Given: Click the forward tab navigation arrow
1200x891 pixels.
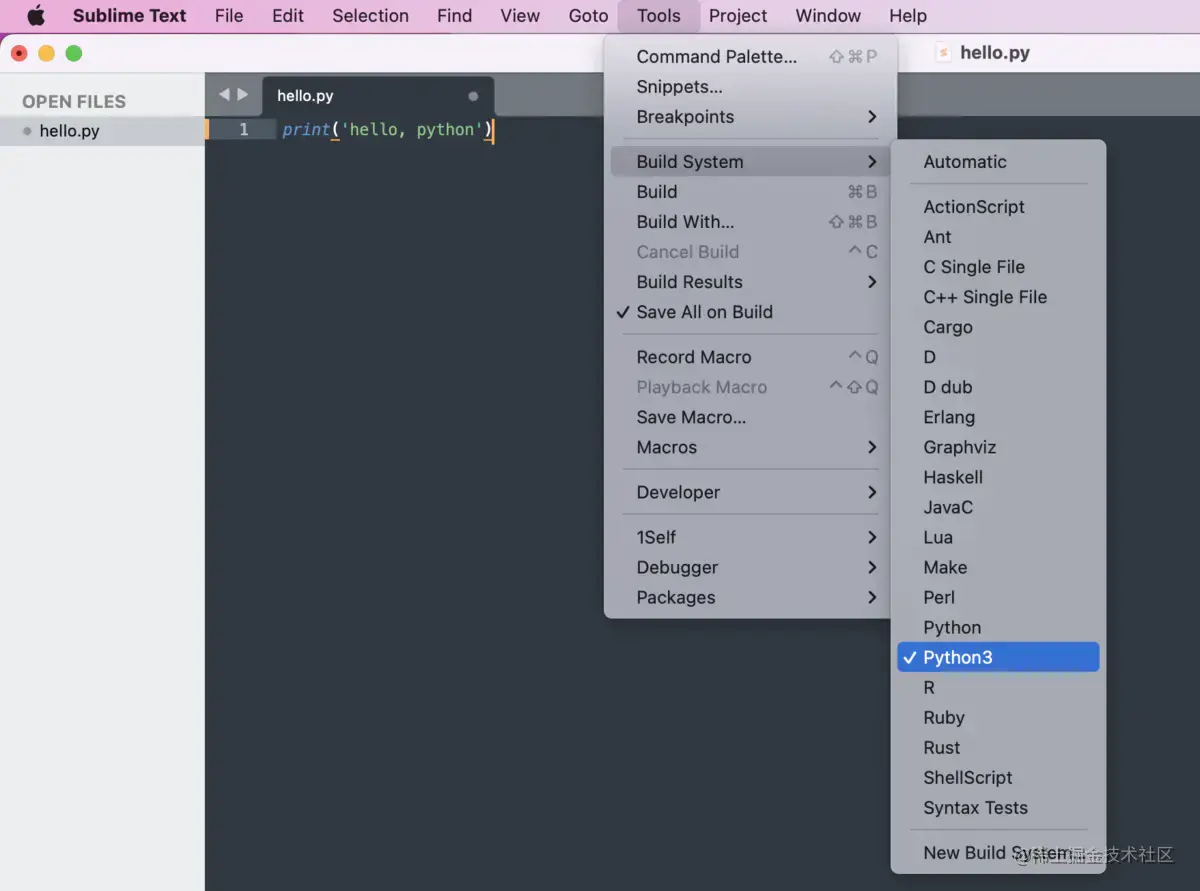Looking at the screenshot, I should [x=242, y=95].
